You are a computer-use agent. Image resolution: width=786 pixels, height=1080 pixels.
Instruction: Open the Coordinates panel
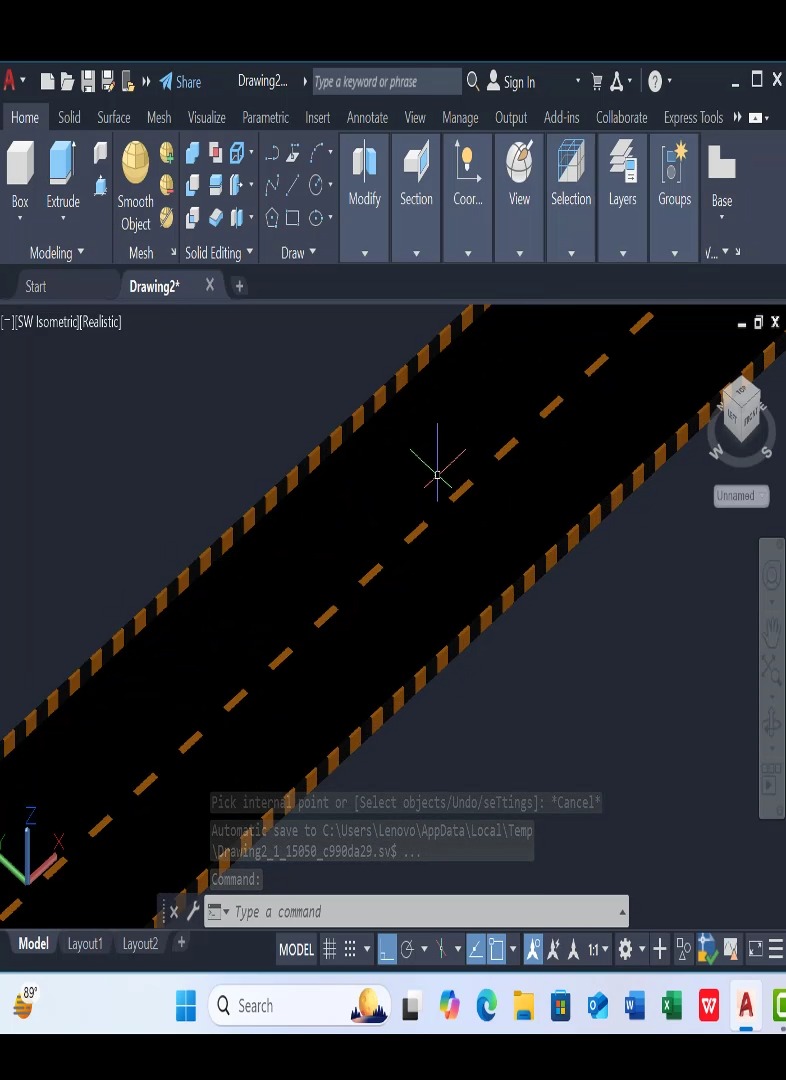468,198
